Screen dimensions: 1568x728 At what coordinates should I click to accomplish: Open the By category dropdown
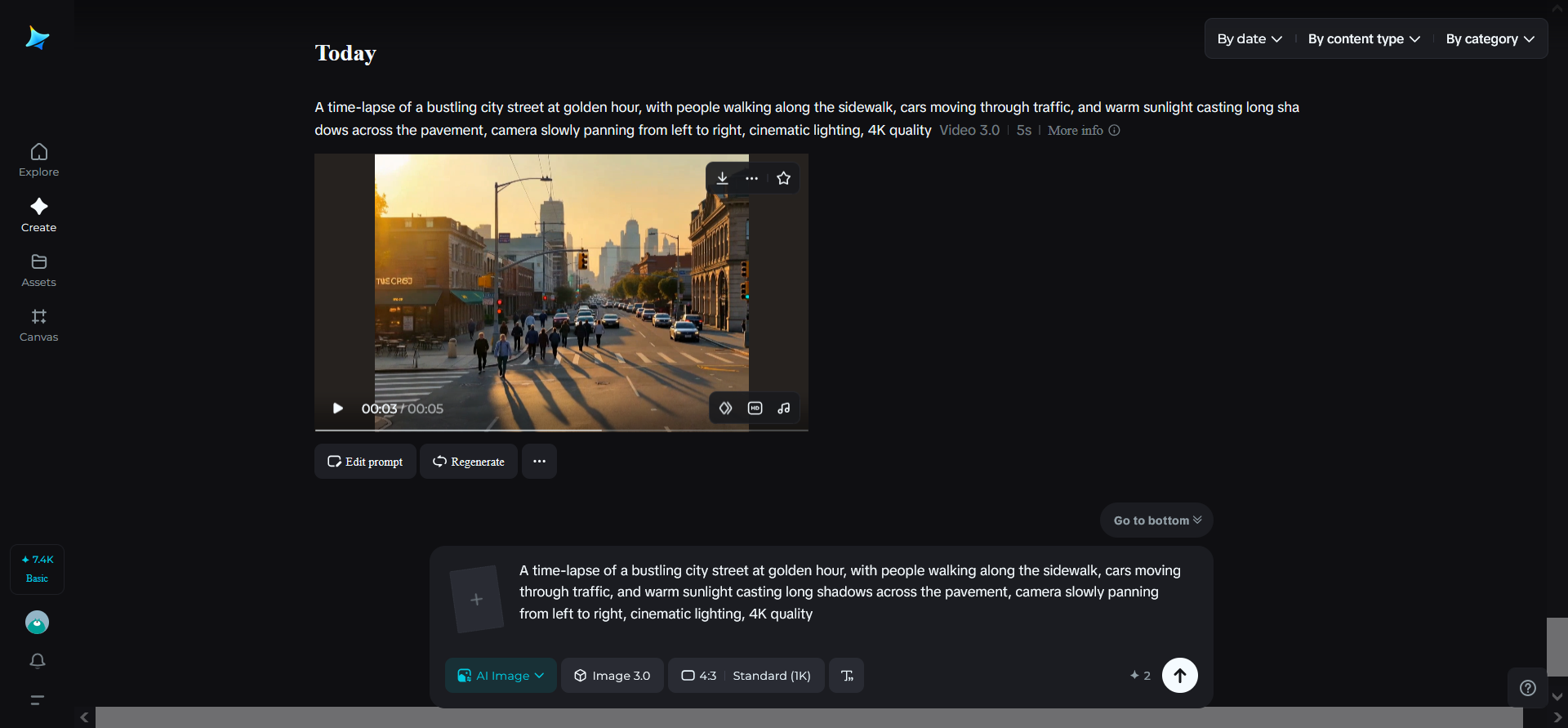tap(1490, 39)
